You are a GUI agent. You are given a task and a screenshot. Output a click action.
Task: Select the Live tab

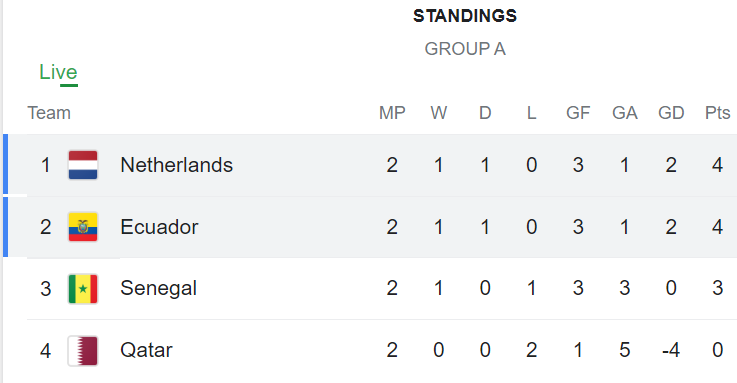click(58, 72)
